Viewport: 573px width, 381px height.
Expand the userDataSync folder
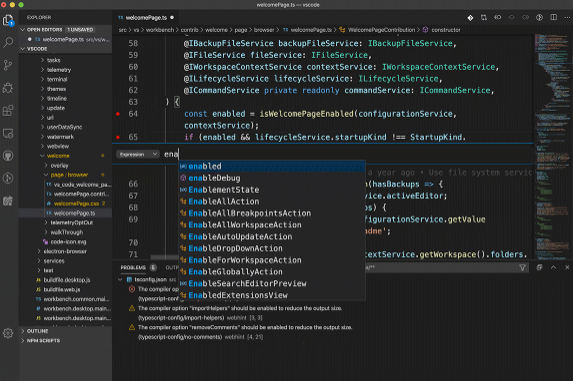click(64, 127)
